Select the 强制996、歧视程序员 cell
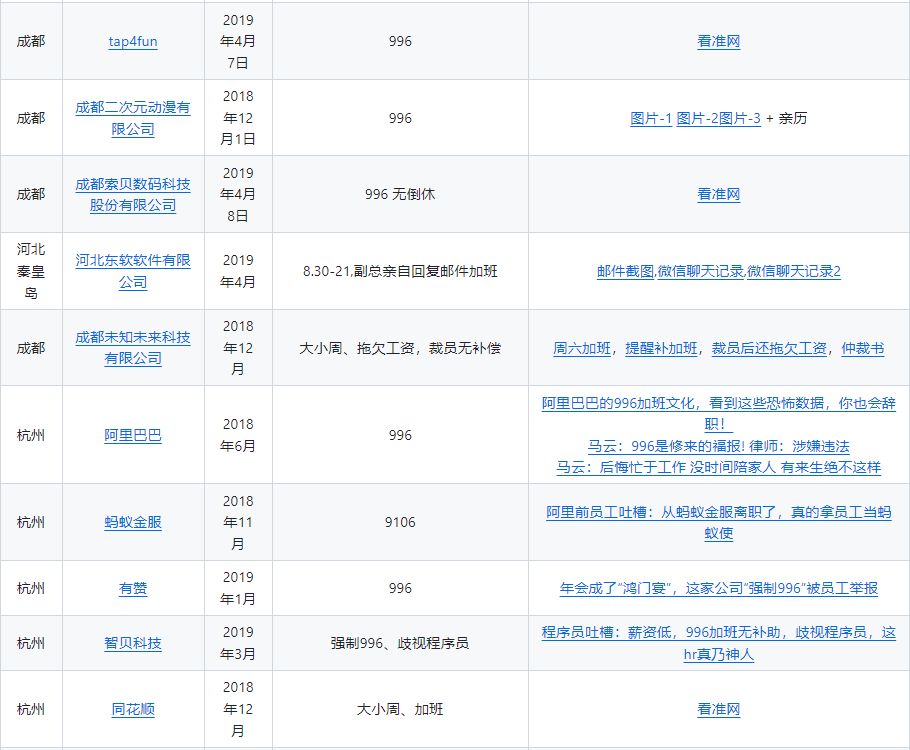Image resolution: width=910 pixels, height=750 pixels. (400, 643)
